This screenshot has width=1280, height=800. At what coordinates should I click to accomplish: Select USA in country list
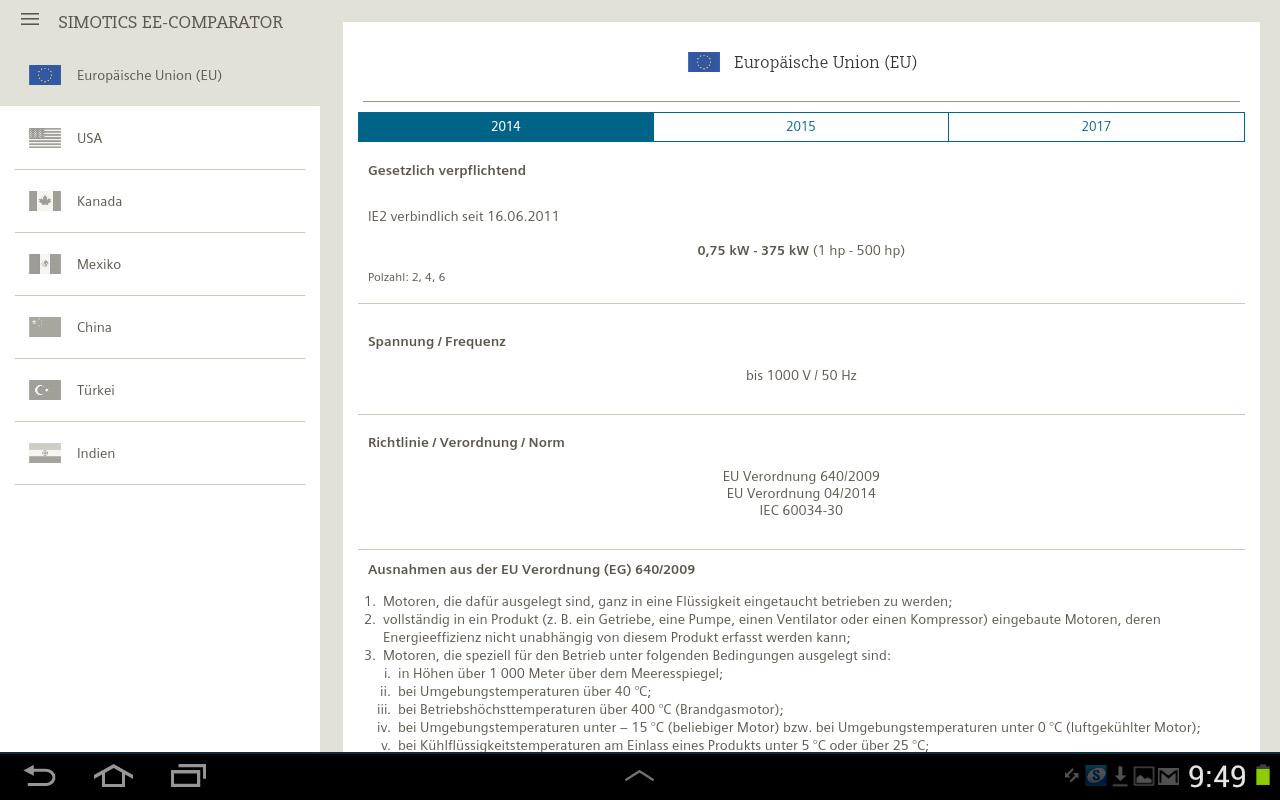160,138
